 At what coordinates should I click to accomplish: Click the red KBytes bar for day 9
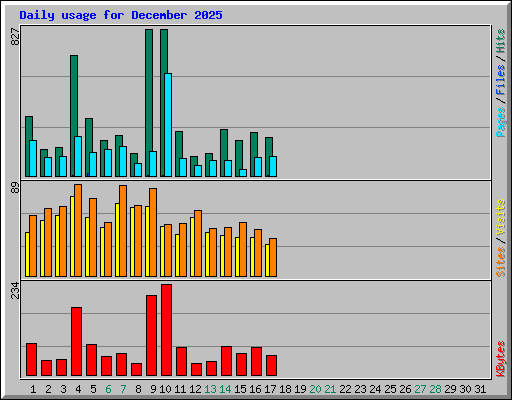151,336
